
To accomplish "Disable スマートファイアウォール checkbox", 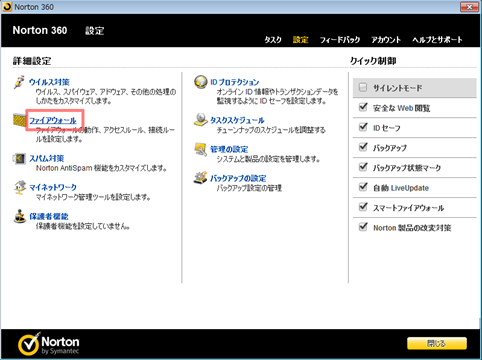I will point(363,207).
